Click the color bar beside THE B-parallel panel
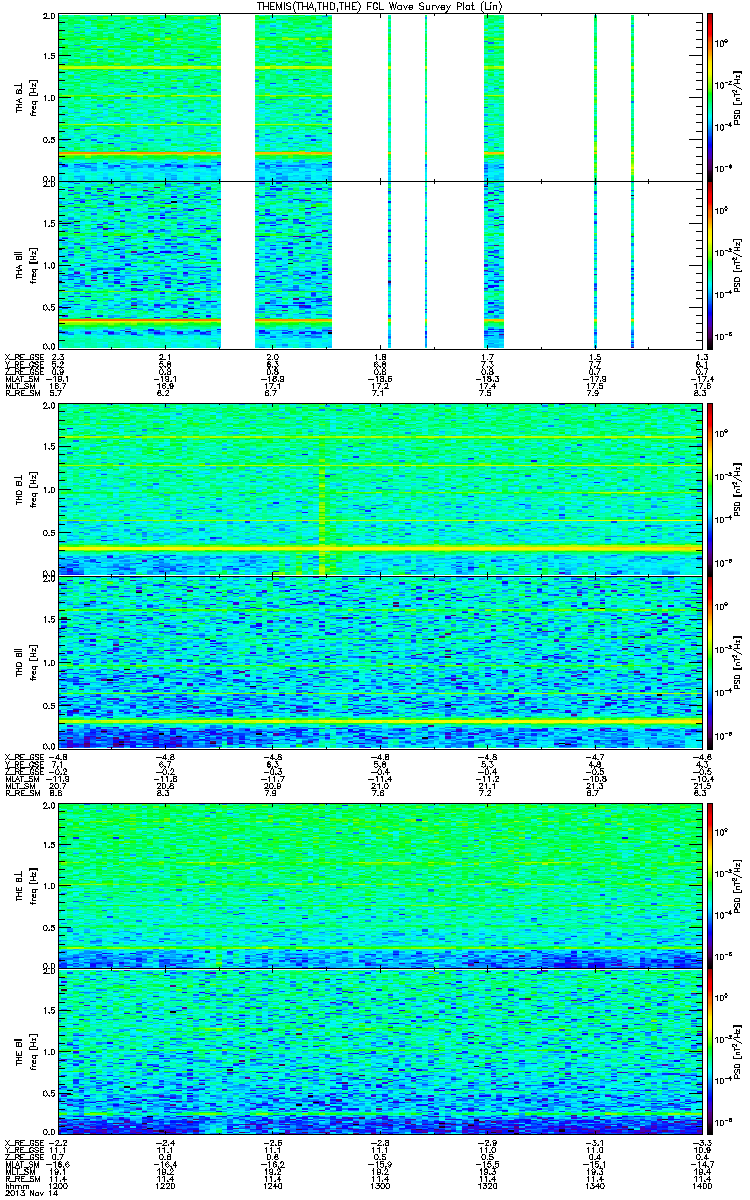The height and width of the screenshot is (1200, 750). [710, 1051]
